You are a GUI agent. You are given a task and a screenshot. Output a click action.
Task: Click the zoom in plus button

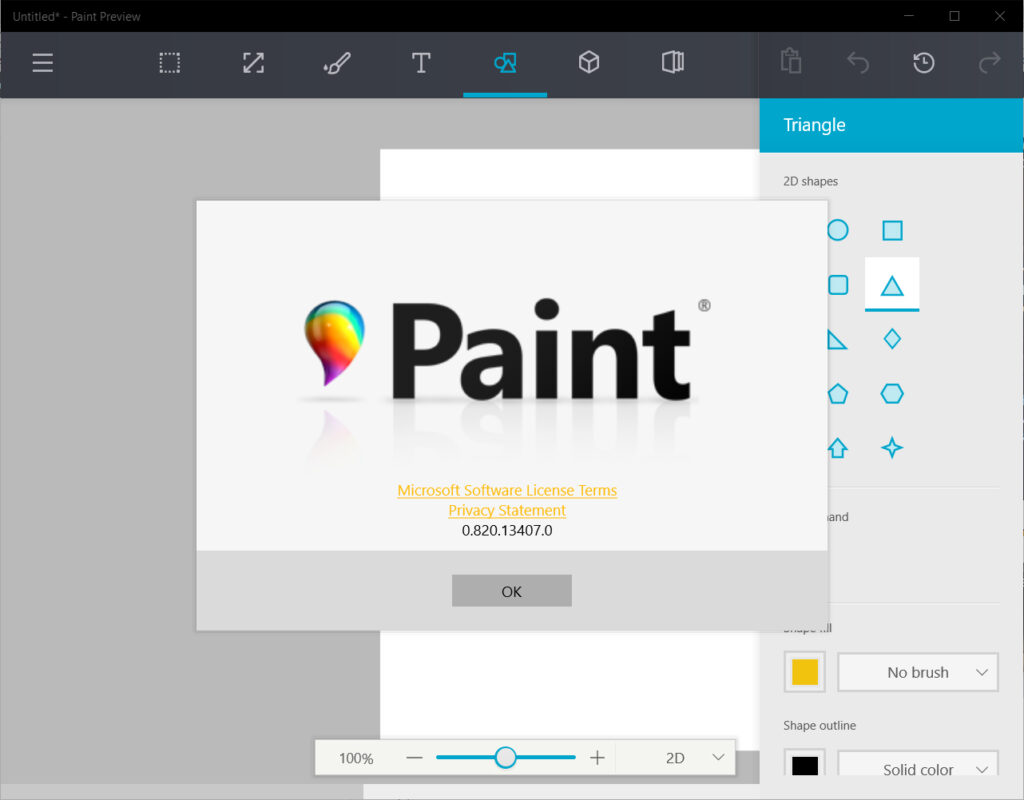pyautogui.click(x=597, y=758)
